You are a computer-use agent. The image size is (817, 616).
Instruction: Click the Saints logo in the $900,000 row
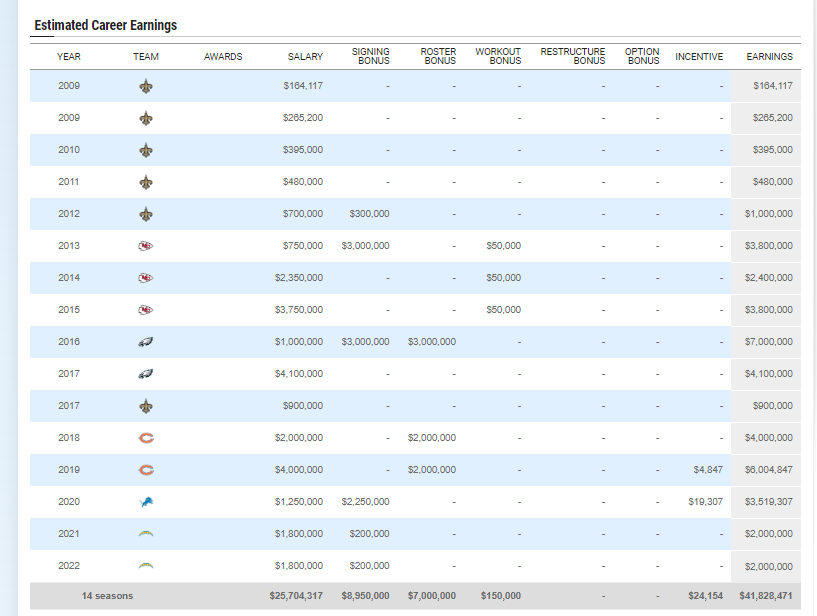[x=146, y=406]
